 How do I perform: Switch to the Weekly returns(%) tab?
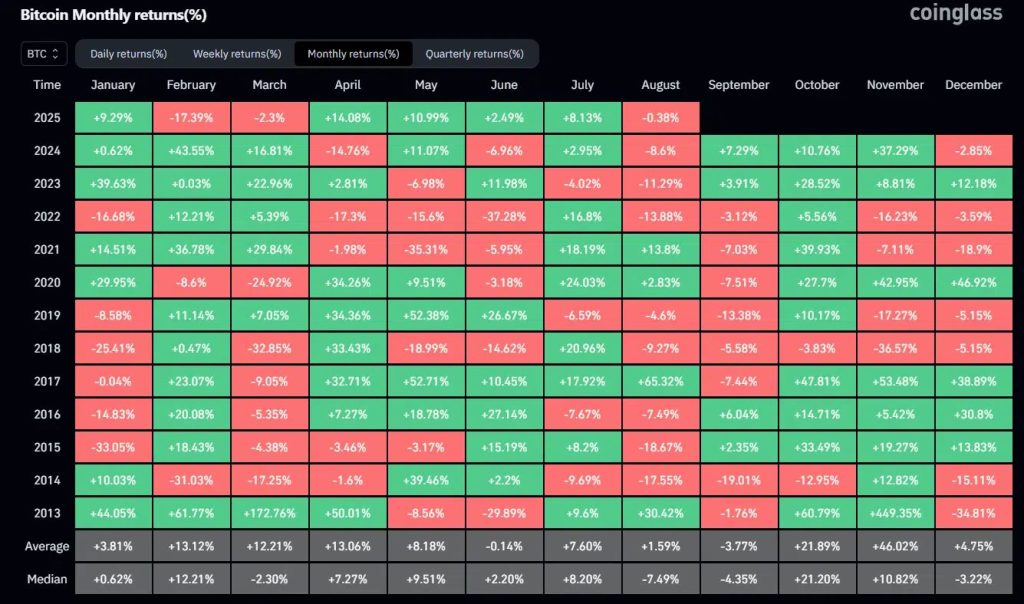[236, 53]
